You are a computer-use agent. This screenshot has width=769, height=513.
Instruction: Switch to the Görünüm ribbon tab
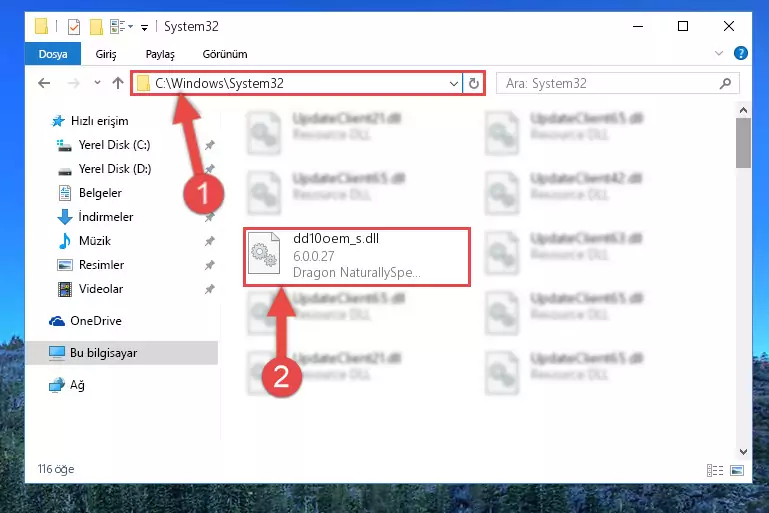point(225,54)
